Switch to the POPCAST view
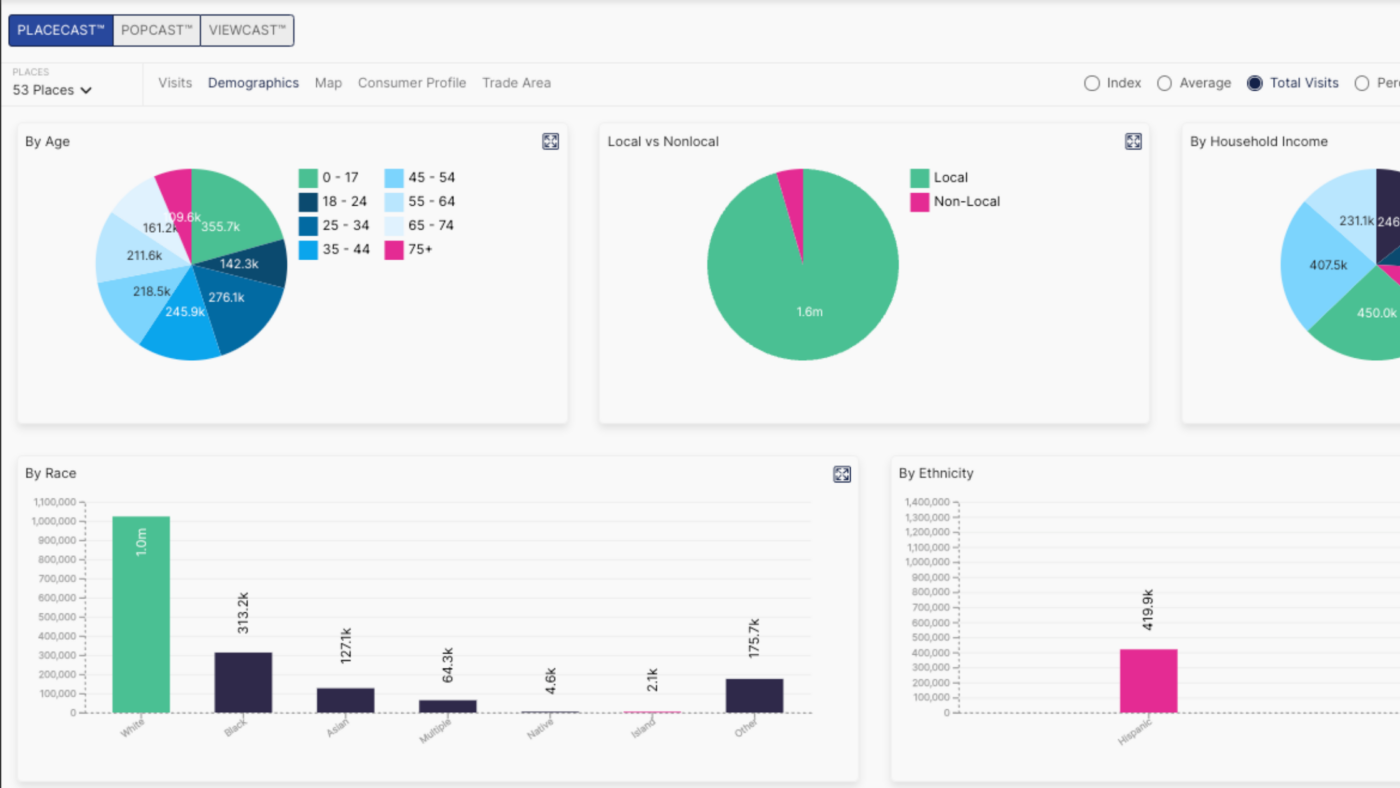1400x788 pixels. coord(156,31)
